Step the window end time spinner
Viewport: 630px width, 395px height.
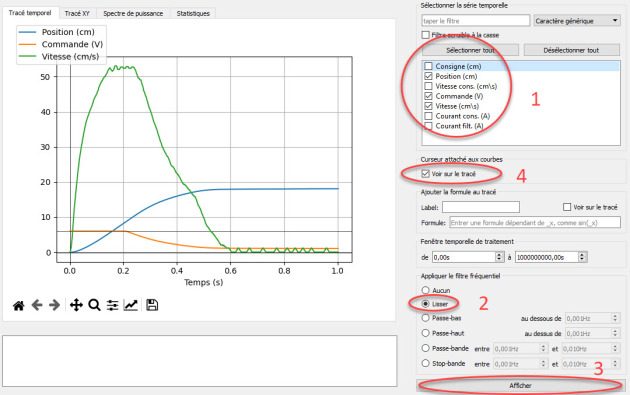[583, 257]
